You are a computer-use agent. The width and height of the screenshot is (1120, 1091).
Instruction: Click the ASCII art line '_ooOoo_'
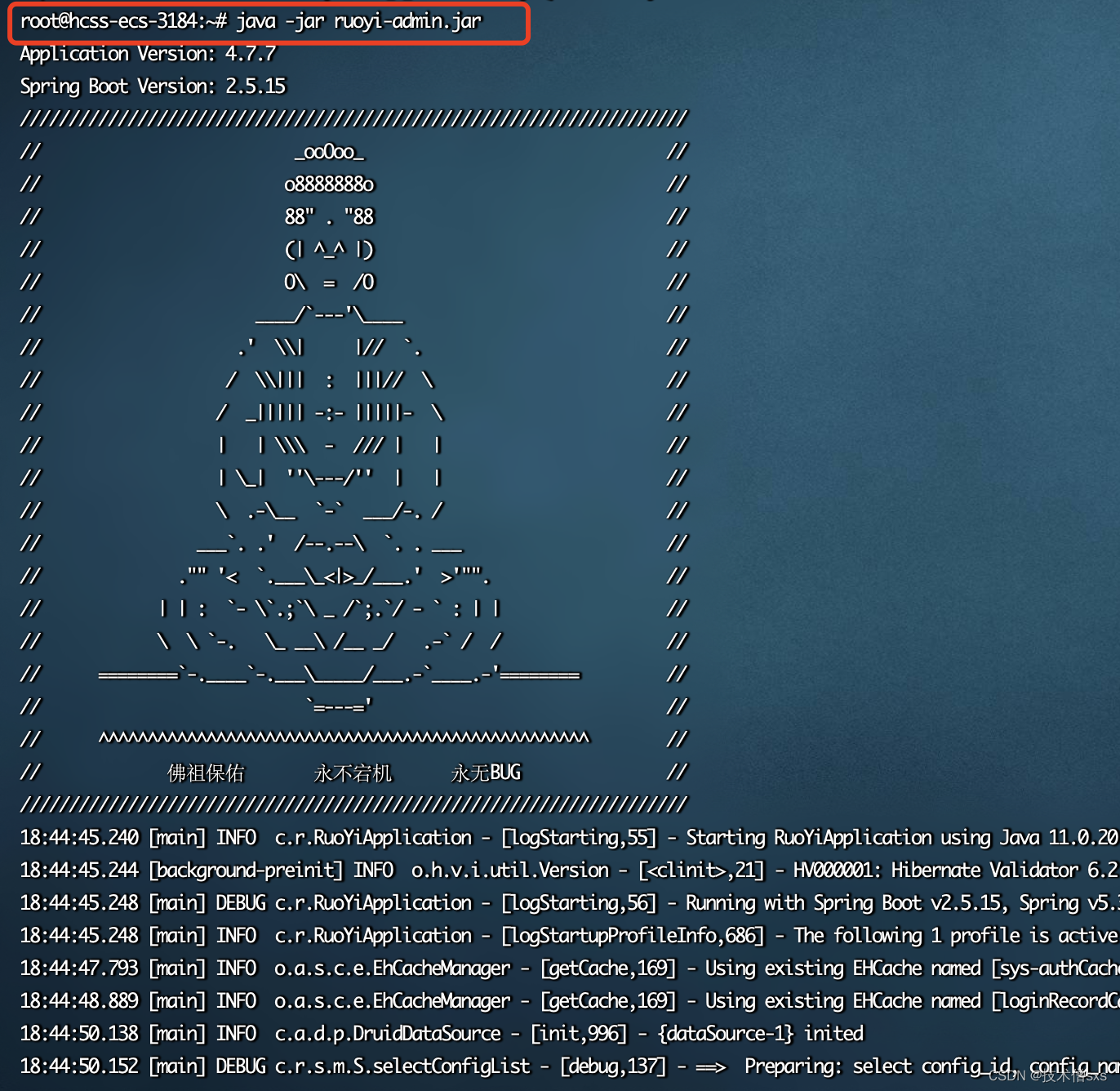[x=330, y=152]
